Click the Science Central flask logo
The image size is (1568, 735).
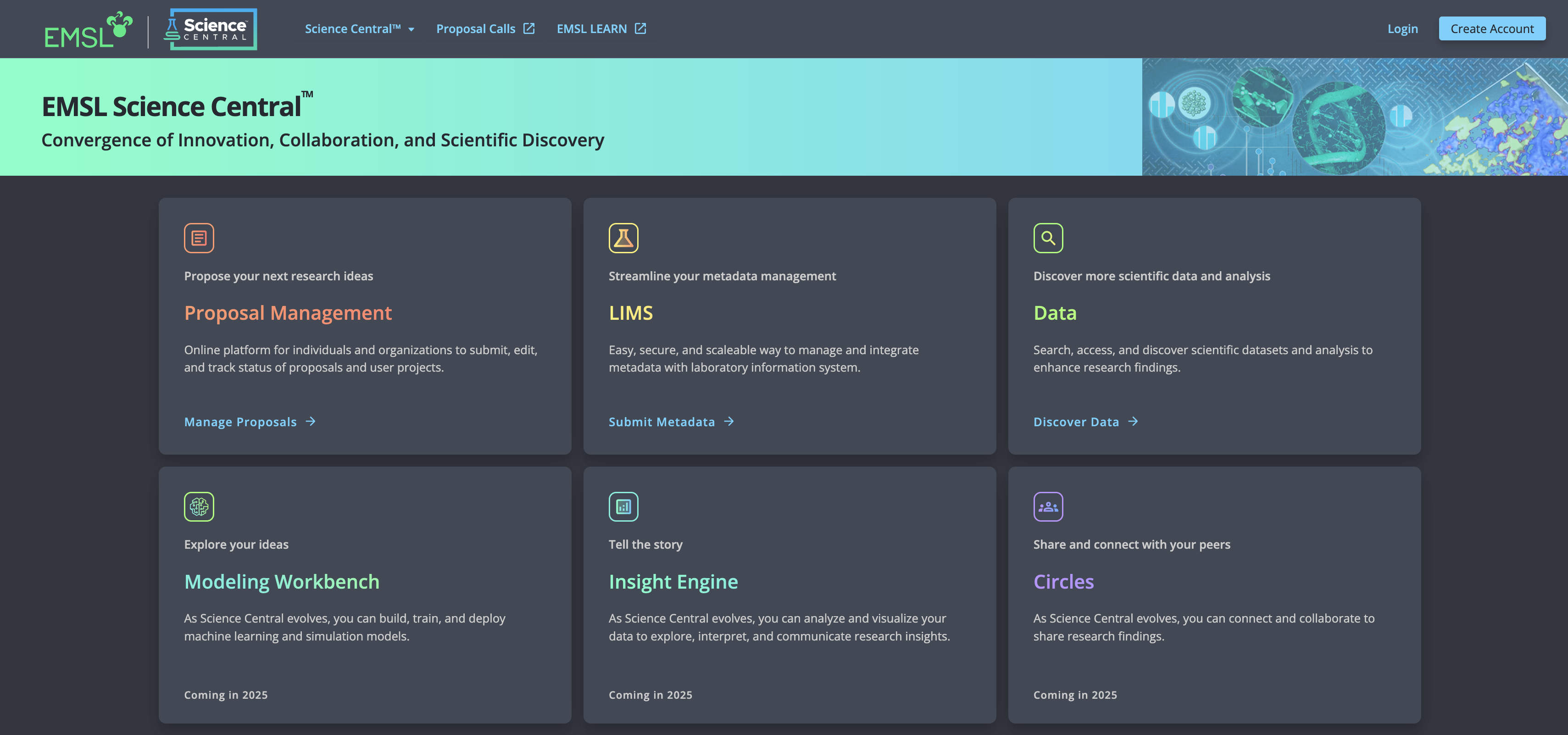pos(210,29)
